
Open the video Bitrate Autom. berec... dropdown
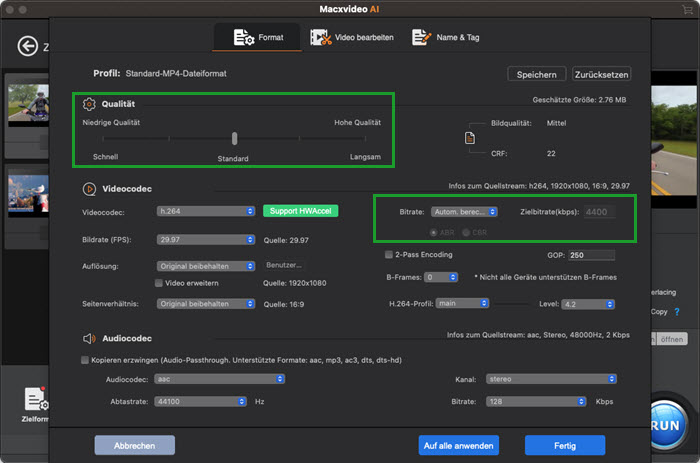tap(464, 212)
